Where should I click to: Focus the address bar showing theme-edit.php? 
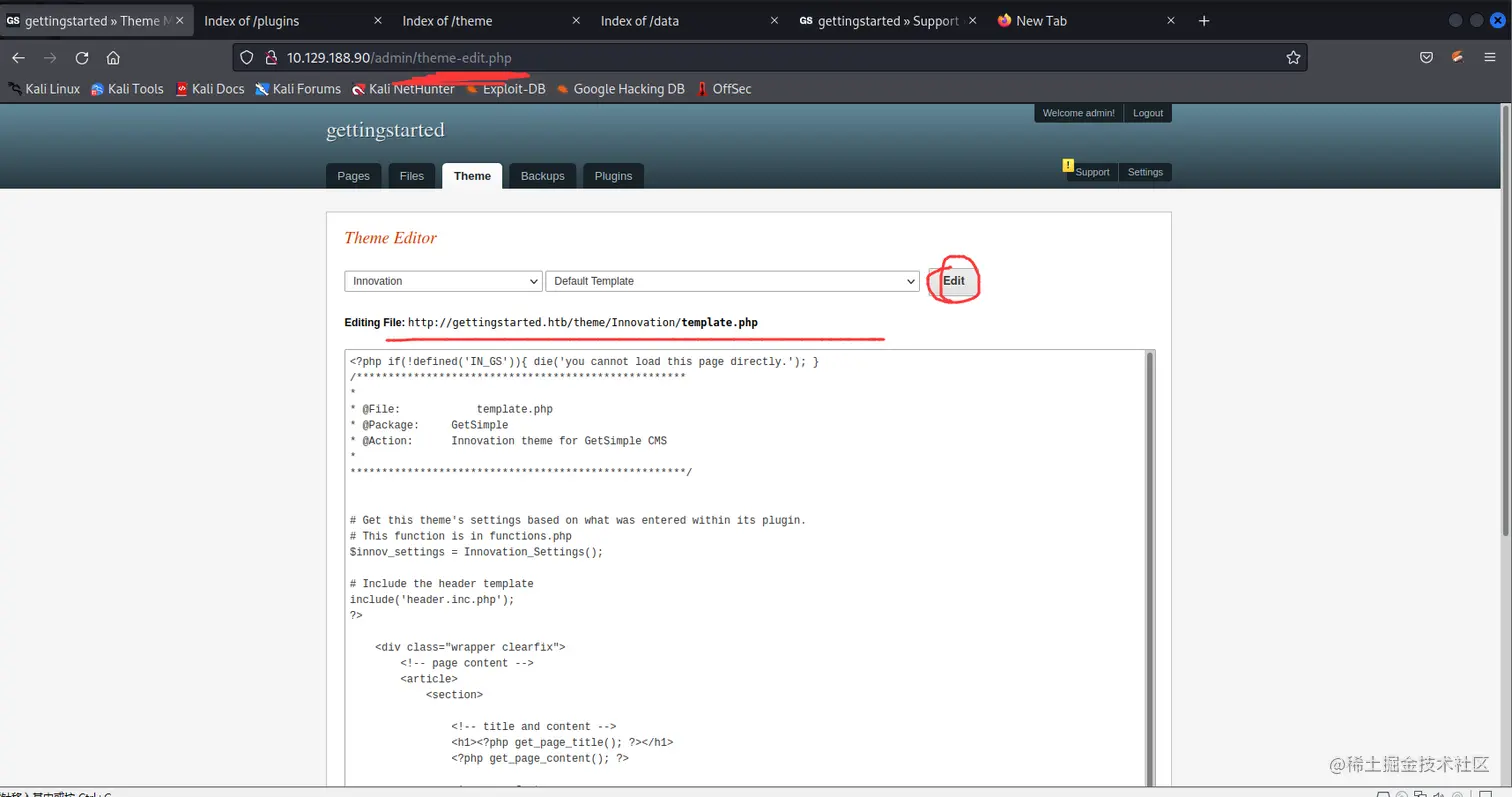pyautogui.click(x=770, y=58)
